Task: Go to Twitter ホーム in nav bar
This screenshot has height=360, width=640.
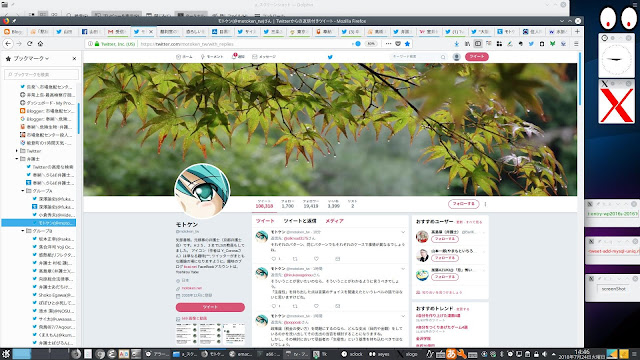Action: [x=184, y=57]
